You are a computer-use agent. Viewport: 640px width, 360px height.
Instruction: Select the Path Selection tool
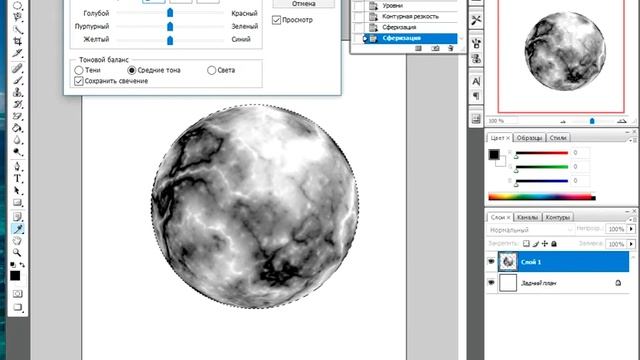(18, 190)
